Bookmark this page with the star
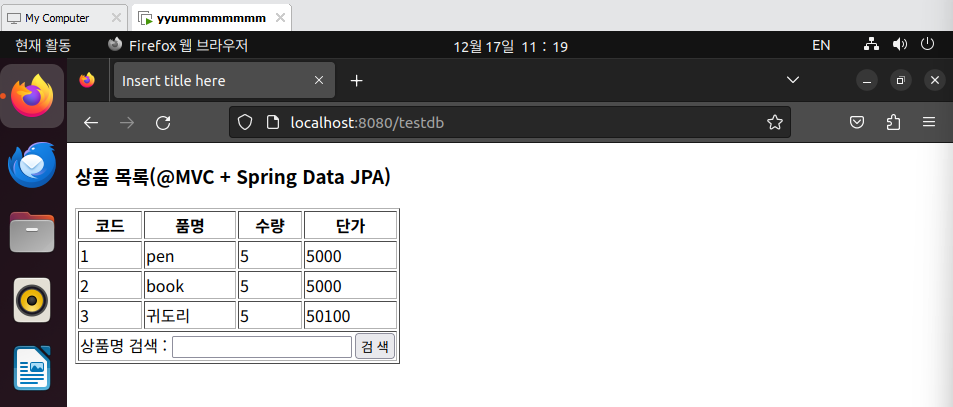The height and width of the screenshot is (407, 953). (x=774, y=123)
